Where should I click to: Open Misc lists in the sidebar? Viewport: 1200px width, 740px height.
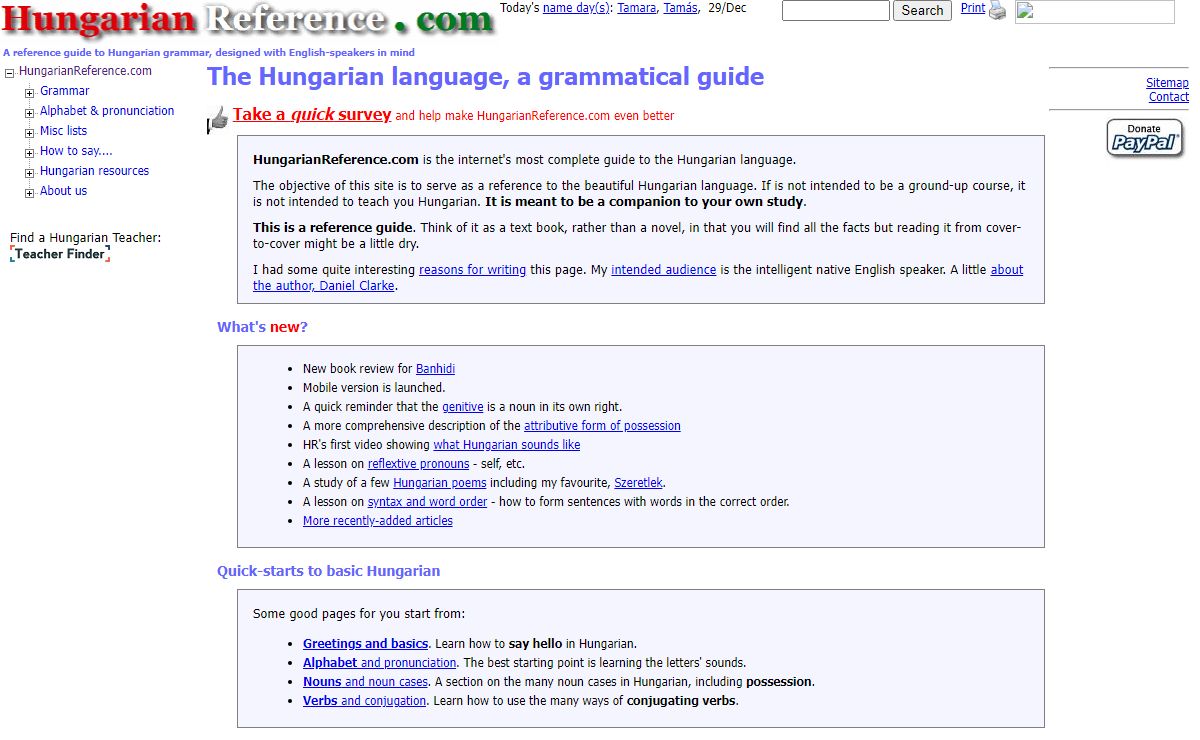[63, 131]
